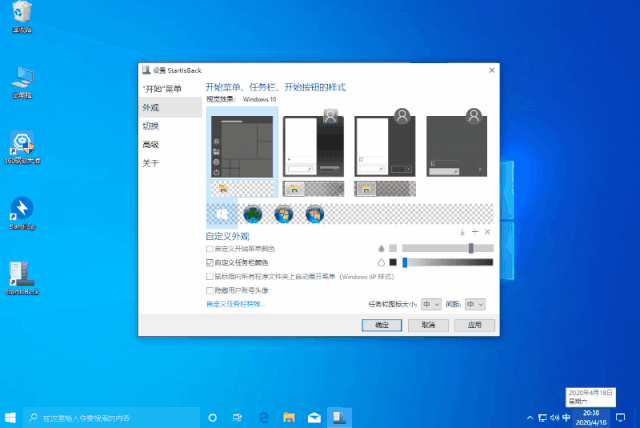Open the Action Center notification icon

(x=620, y=418)
